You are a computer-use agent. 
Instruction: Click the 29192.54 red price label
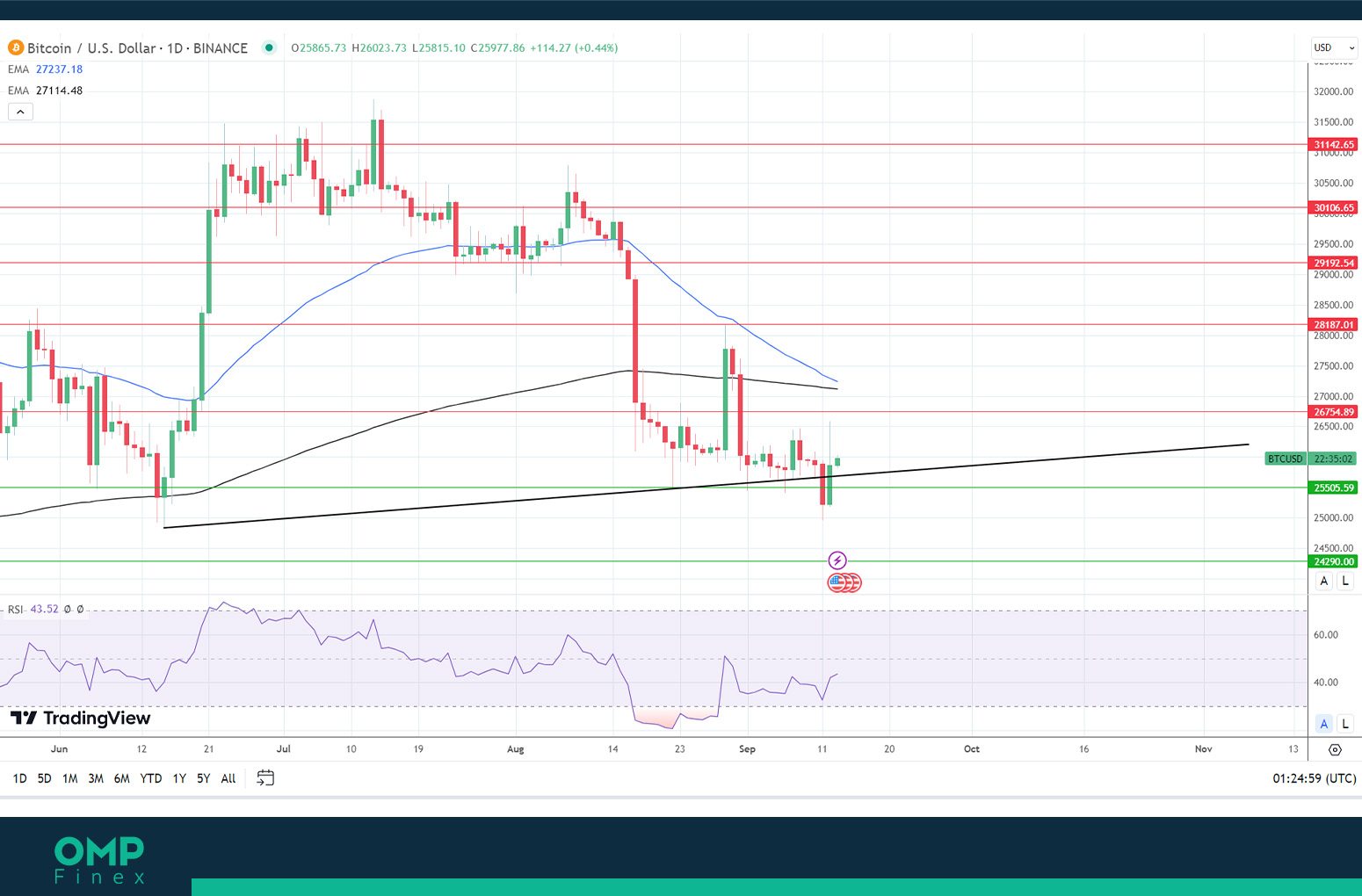pyautogui.click(x=1334, y=263)
